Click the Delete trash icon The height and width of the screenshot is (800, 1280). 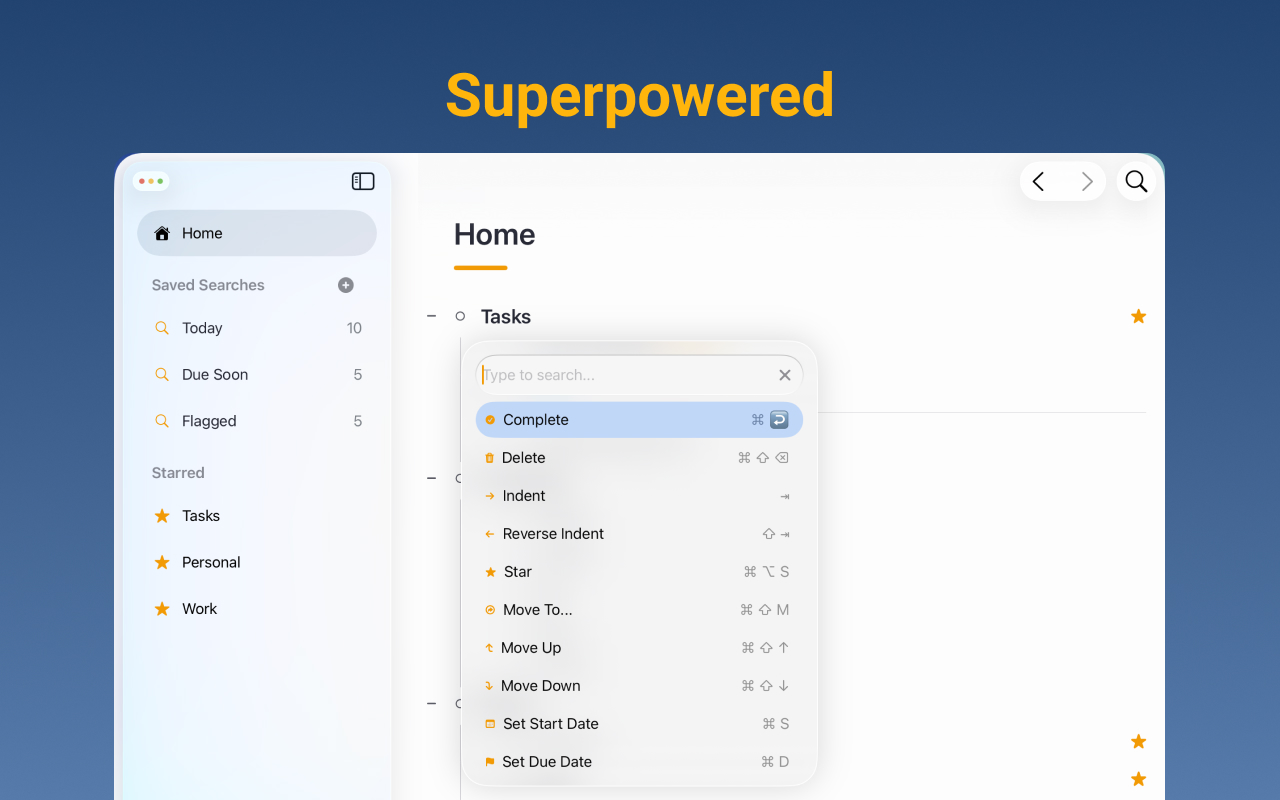tap(489, 458)
